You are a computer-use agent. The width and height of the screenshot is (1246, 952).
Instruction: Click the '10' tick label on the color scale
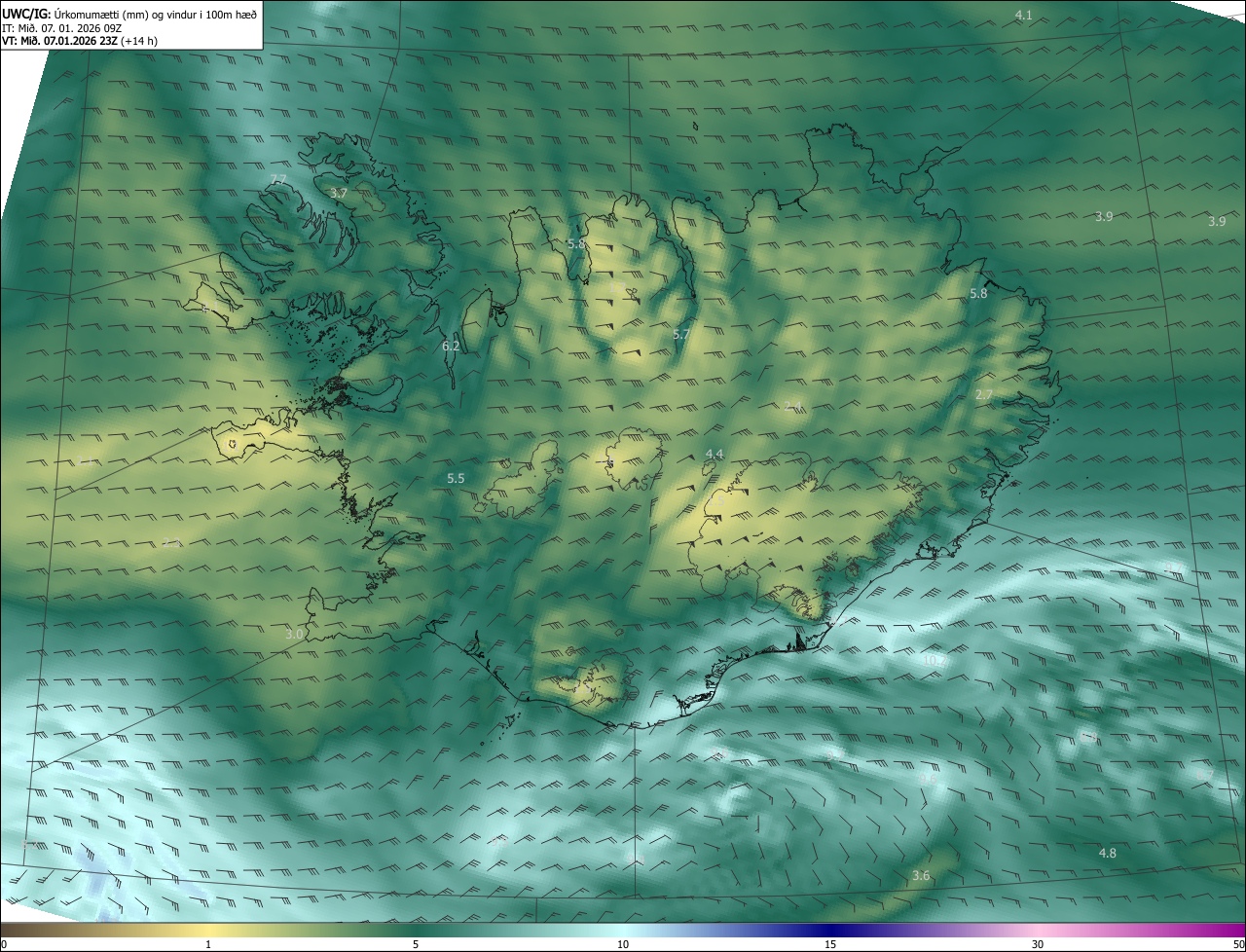click(x=623, y=944)
